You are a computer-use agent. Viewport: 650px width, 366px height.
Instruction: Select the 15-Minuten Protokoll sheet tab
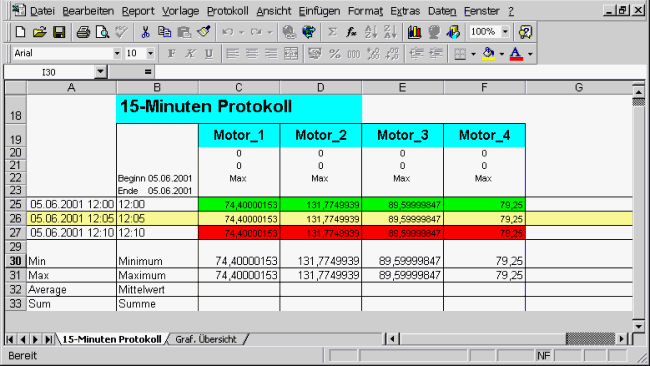click(112, 339)
